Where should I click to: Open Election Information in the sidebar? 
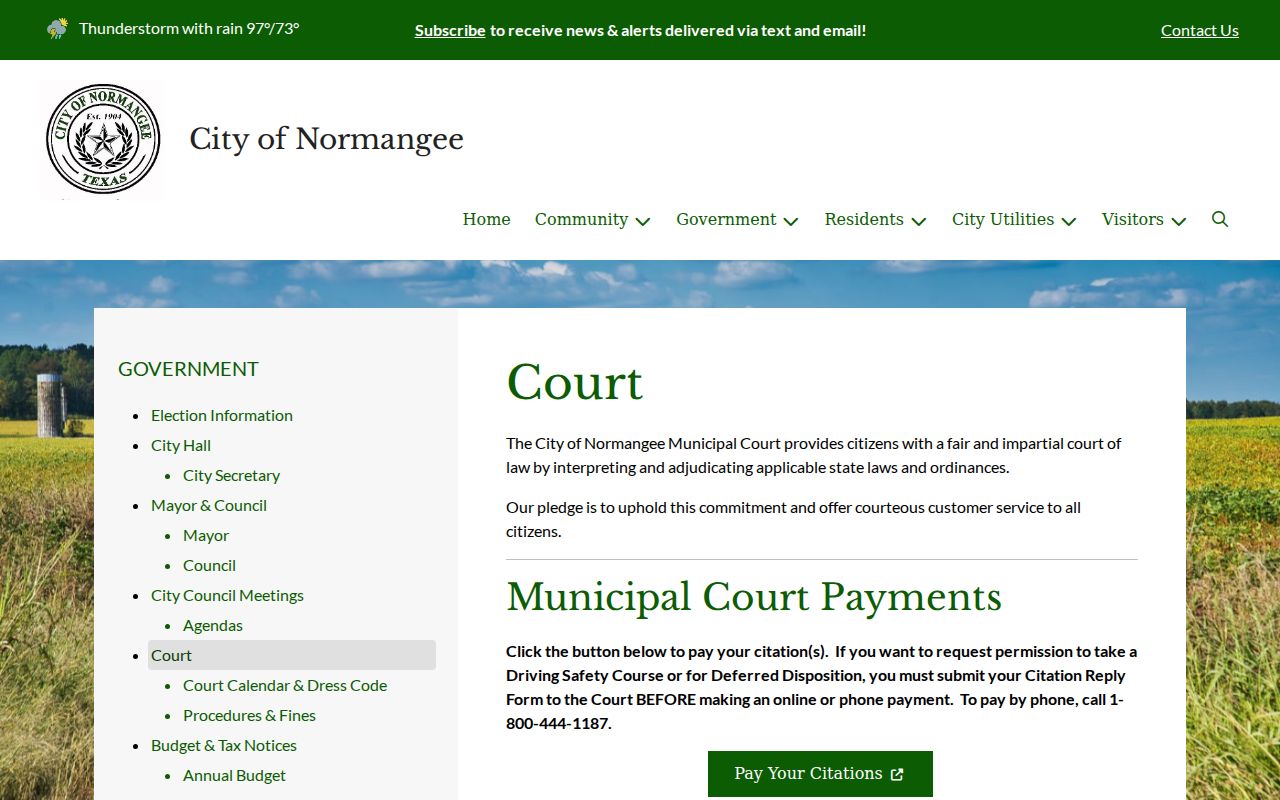point(222,415)
